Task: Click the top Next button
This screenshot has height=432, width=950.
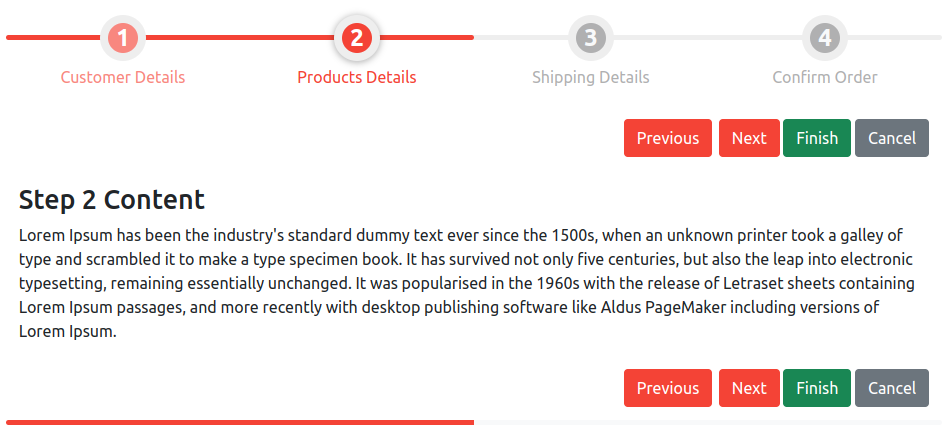Action: pos(749,138)
